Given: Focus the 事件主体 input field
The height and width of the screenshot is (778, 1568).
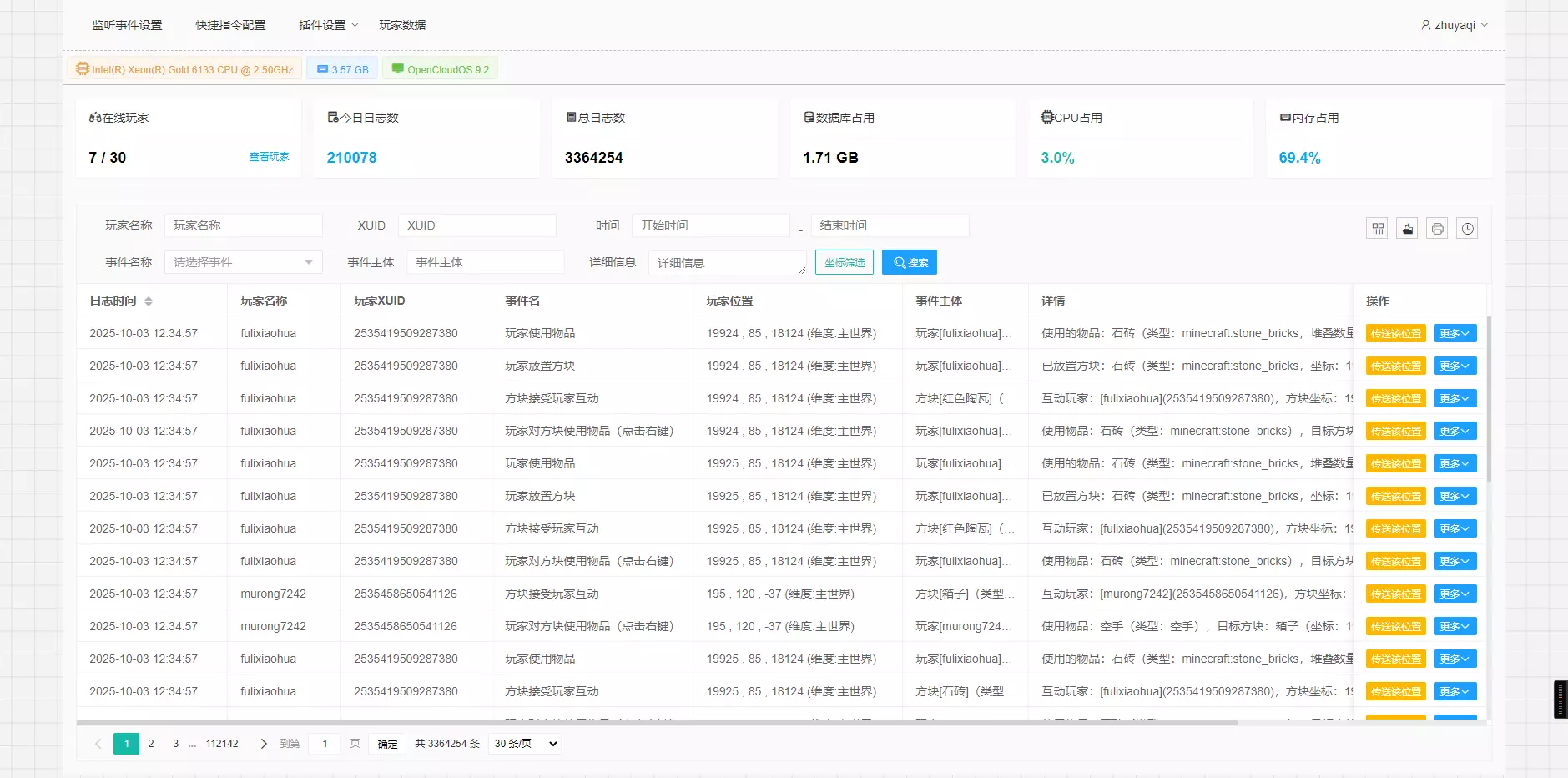Looking at the screenshot, I should tap(486, 262).
